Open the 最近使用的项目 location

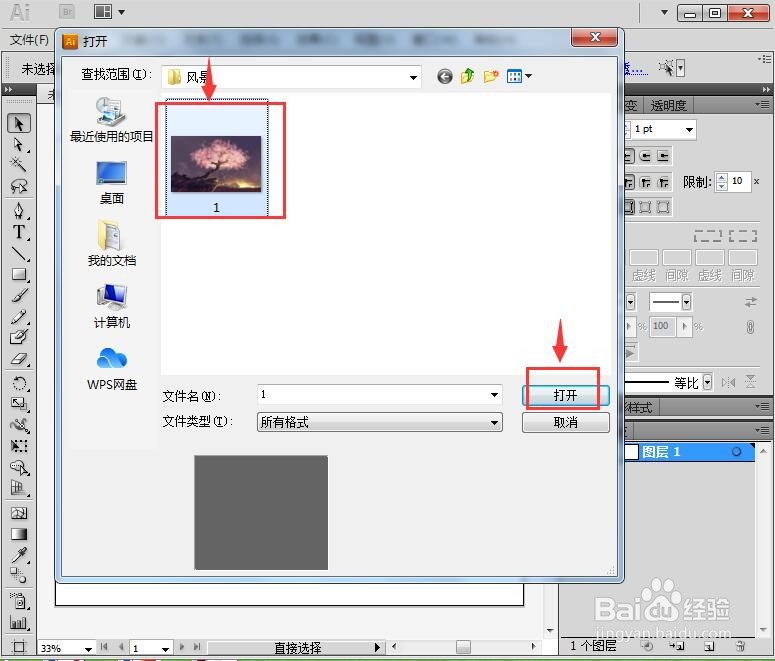pos(111,120)
